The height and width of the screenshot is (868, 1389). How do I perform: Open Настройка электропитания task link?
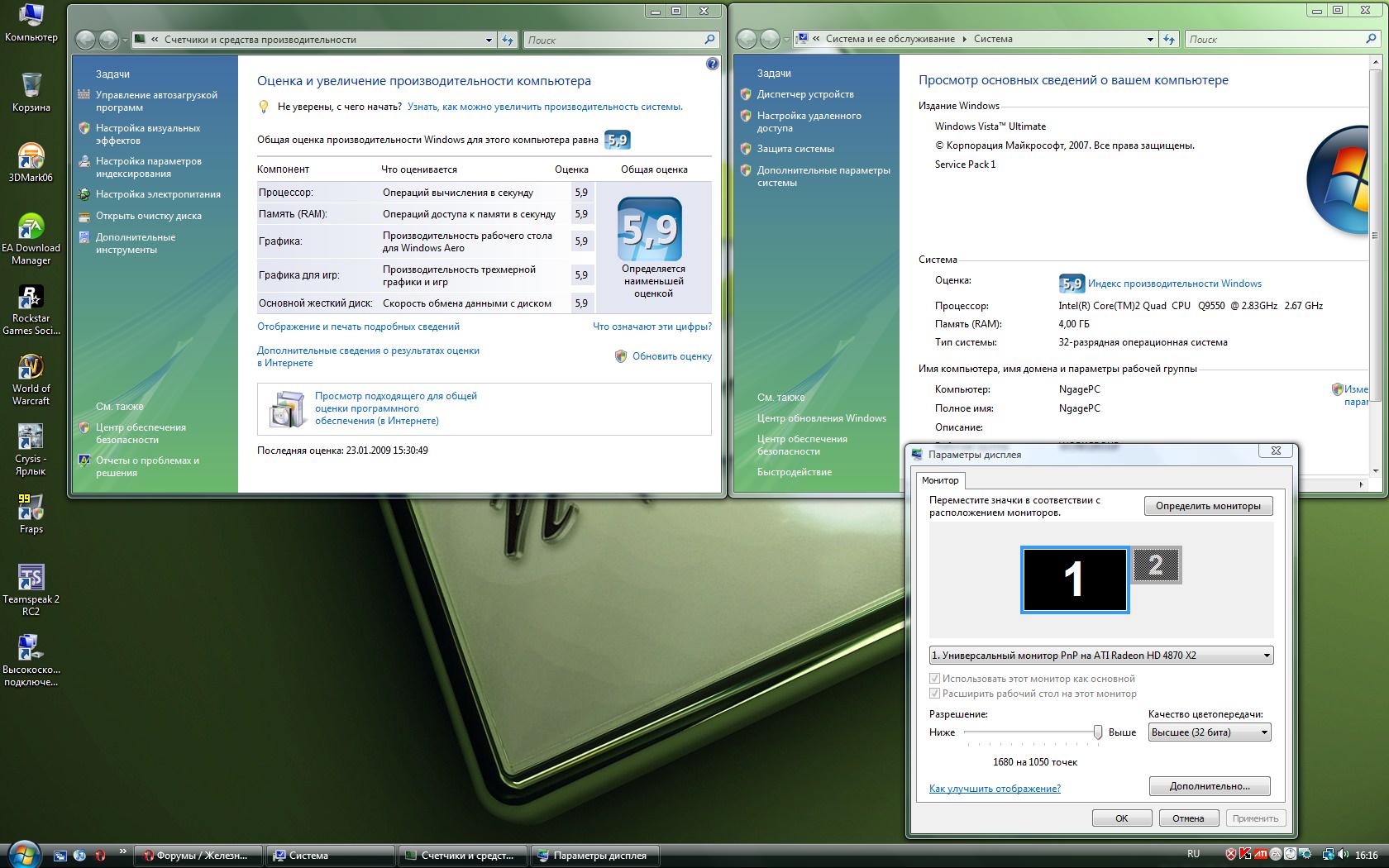click(x=158, y=194)
